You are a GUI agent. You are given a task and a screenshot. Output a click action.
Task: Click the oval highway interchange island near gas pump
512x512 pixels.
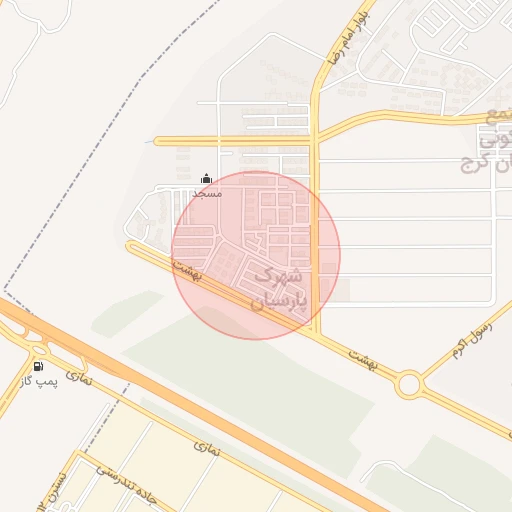point(40,350)
